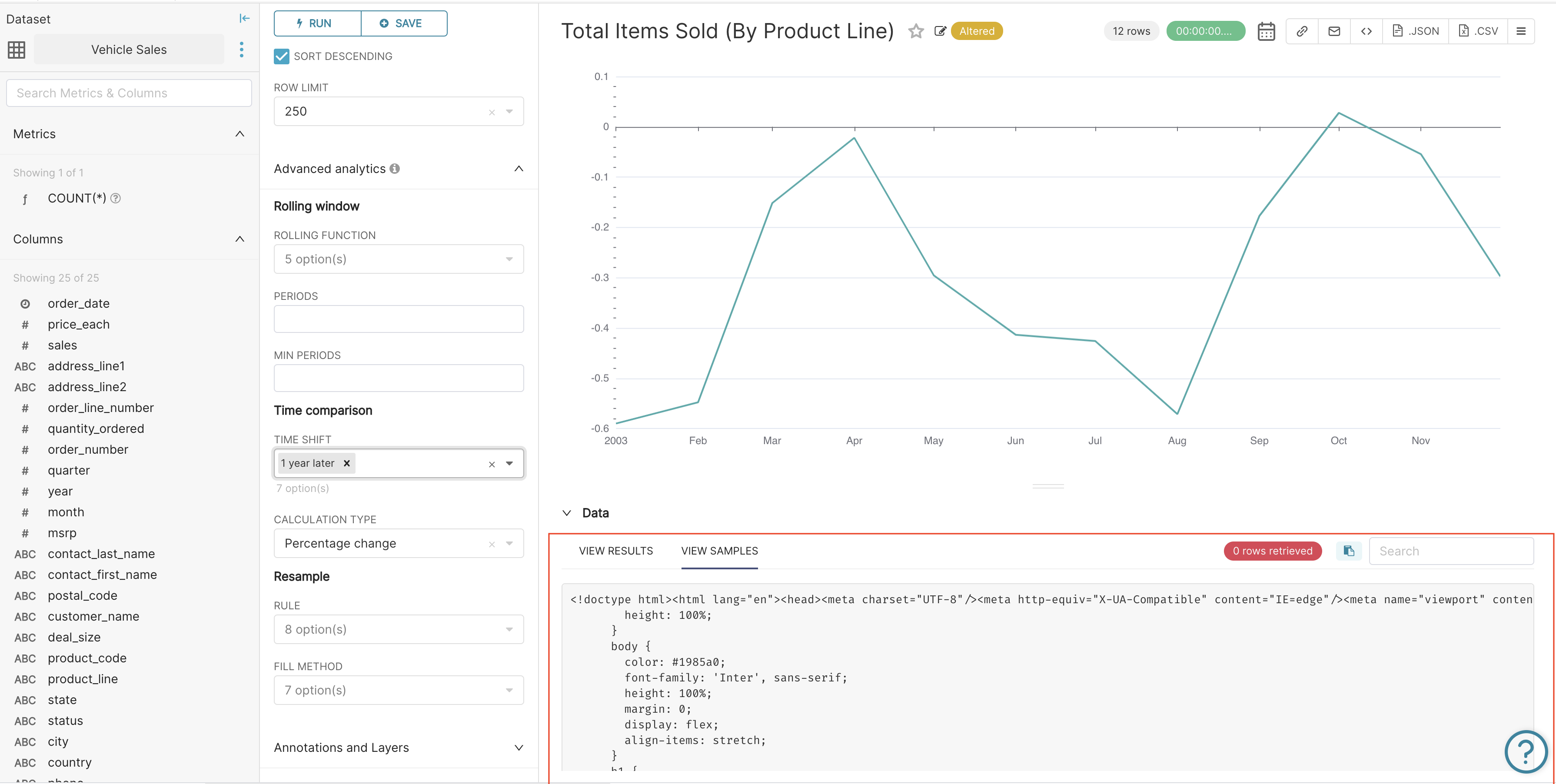Open the Vehicle Sales dataset options menu
This screenshot has height=784, width=1556.
[x=242, y=50]
